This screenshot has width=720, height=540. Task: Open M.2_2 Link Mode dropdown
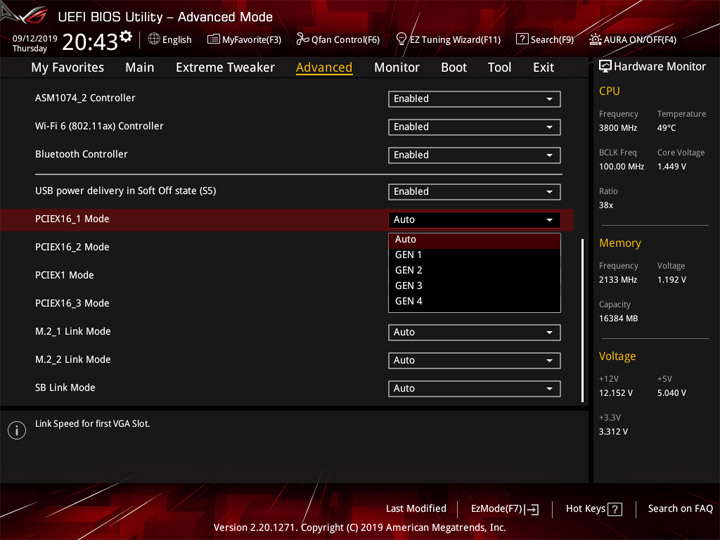474,360
